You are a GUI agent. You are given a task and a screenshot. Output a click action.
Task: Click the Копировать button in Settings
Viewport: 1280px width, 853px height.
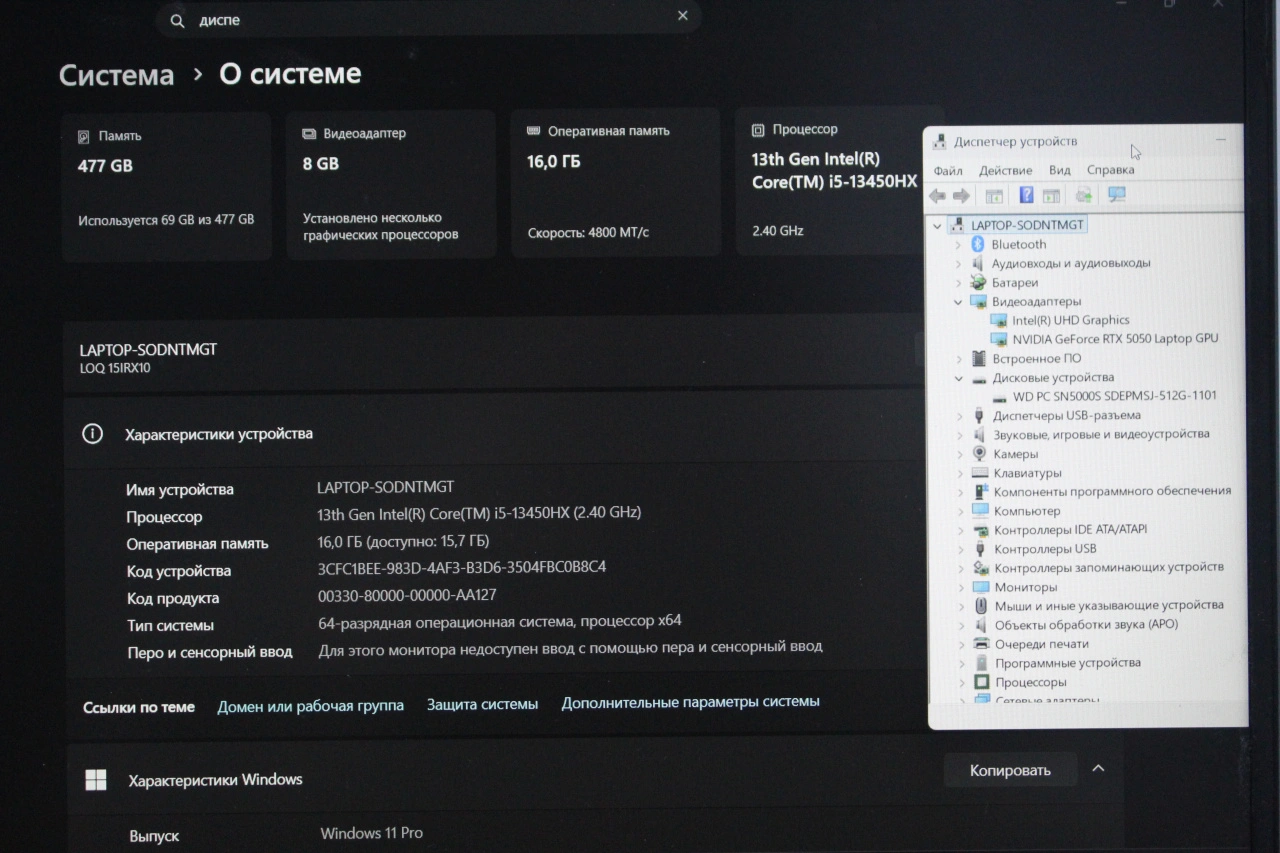tap(1010, 770)
